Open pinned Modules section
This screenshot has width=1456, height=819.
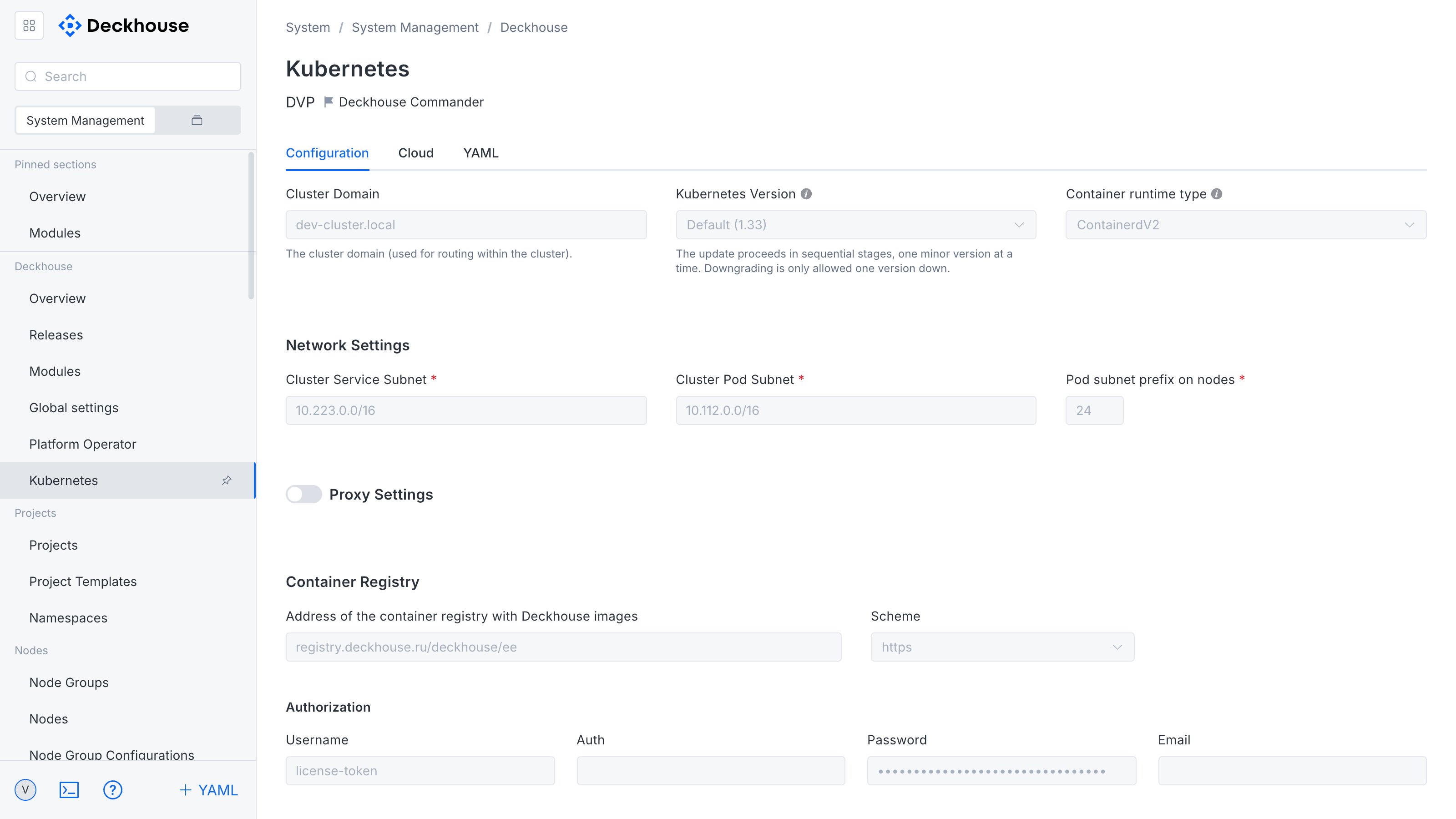tap(128, 233)
